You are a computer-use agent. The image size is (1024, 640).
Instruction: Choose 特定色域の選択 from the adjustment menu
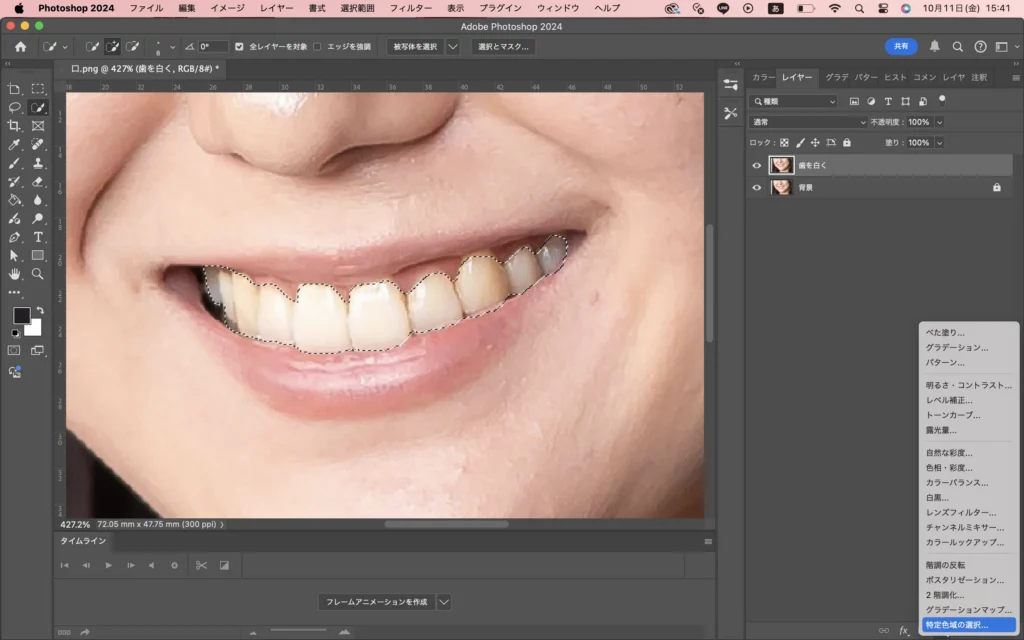pos(956,624)
